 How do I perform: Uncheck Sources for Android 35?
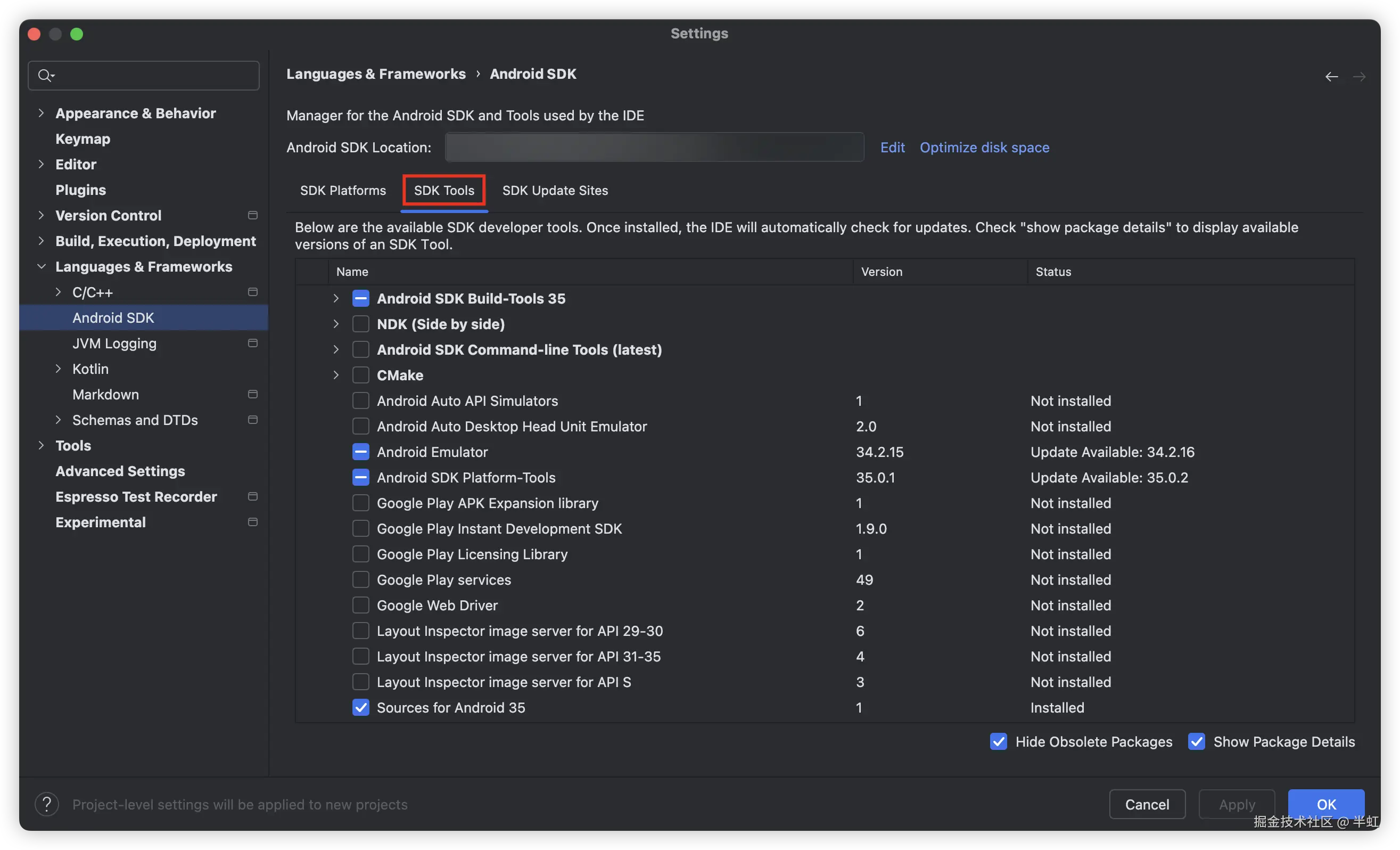(x=361, y=707)
